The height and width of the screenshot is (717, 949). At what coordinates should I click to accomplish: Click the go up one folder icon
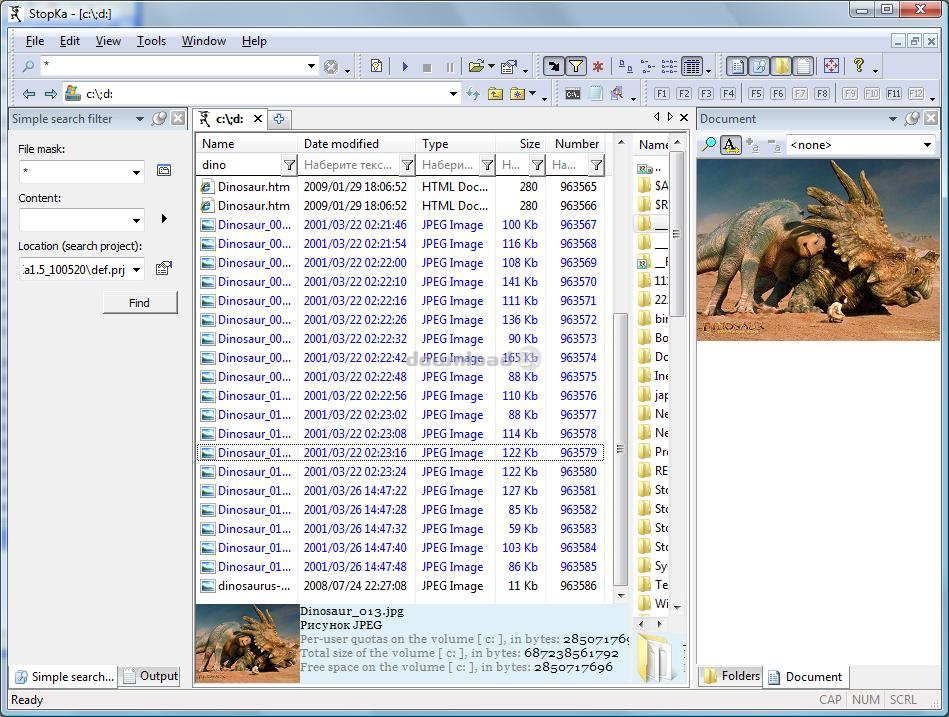click(496, 94)
